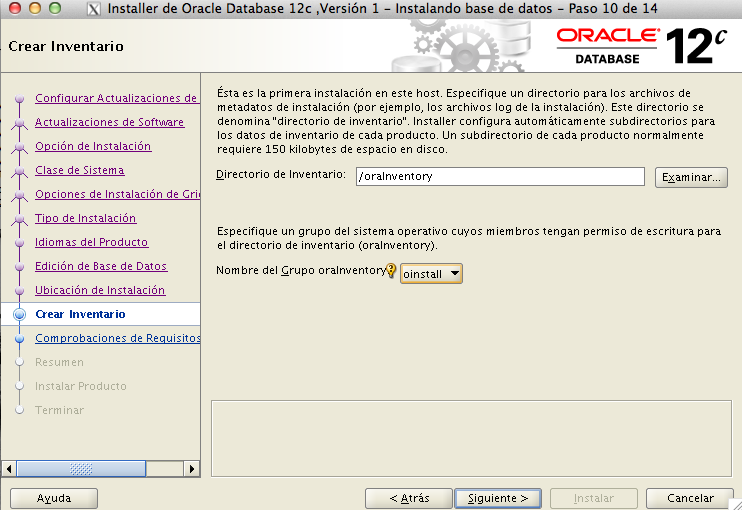This screenshot has height=510, width=742.
Task: Click the X11 icon in title bar
Action: pos(94,9)
